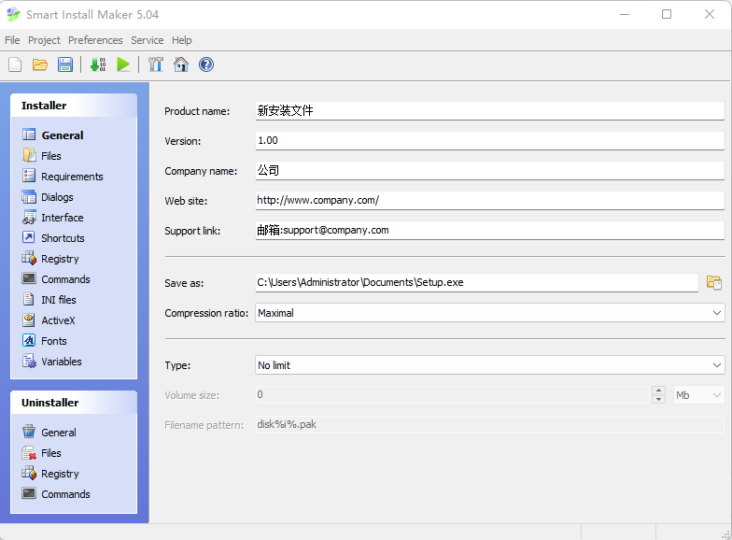
Task: Click the Web site text field
Action: (x=488, y=200)
